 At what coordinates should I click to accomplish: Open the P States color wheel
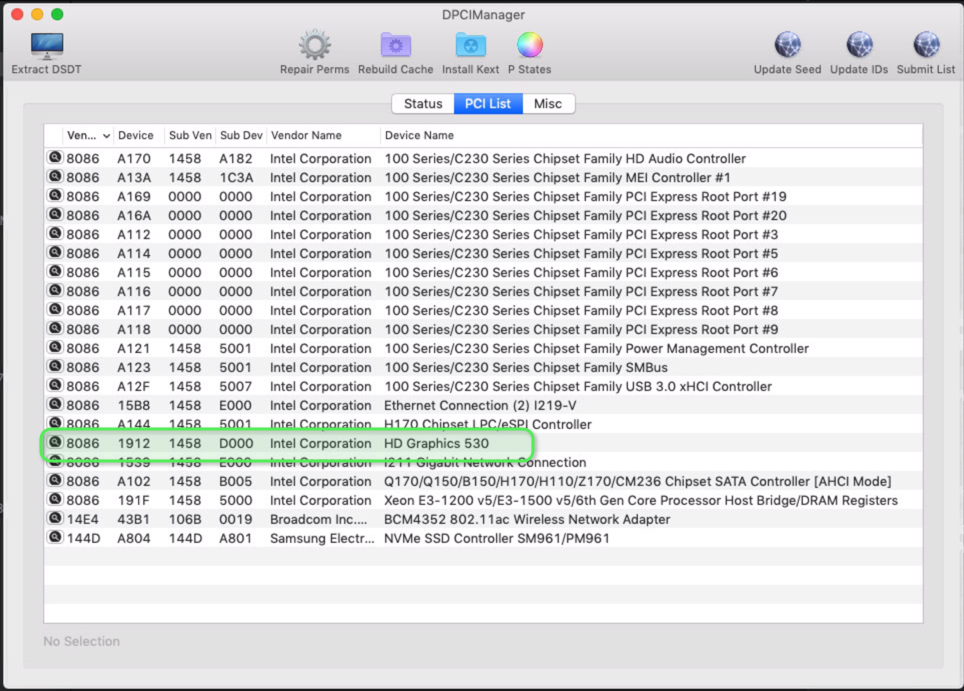coord(529,46)
